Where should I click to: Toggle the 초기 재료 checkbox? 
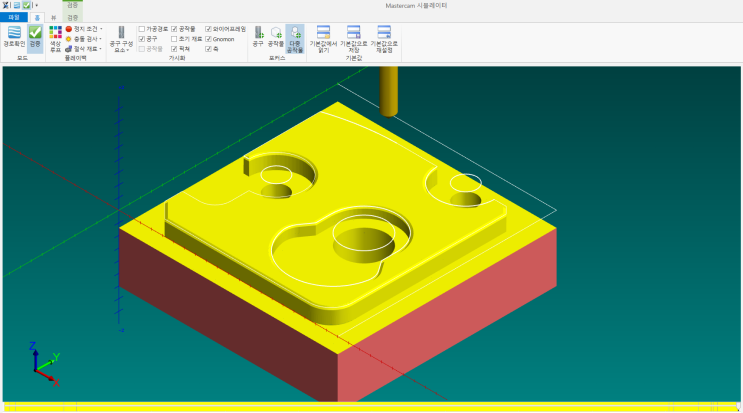point(175,39)
